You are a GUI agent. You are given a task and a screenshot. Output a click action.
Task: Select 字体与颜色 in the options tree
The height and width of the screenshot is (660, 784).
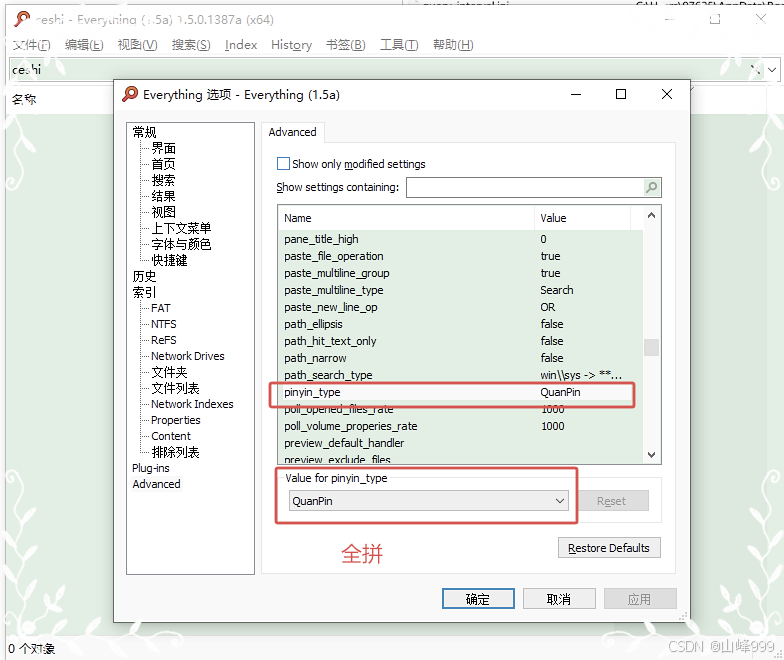click(x=181, y=244)
